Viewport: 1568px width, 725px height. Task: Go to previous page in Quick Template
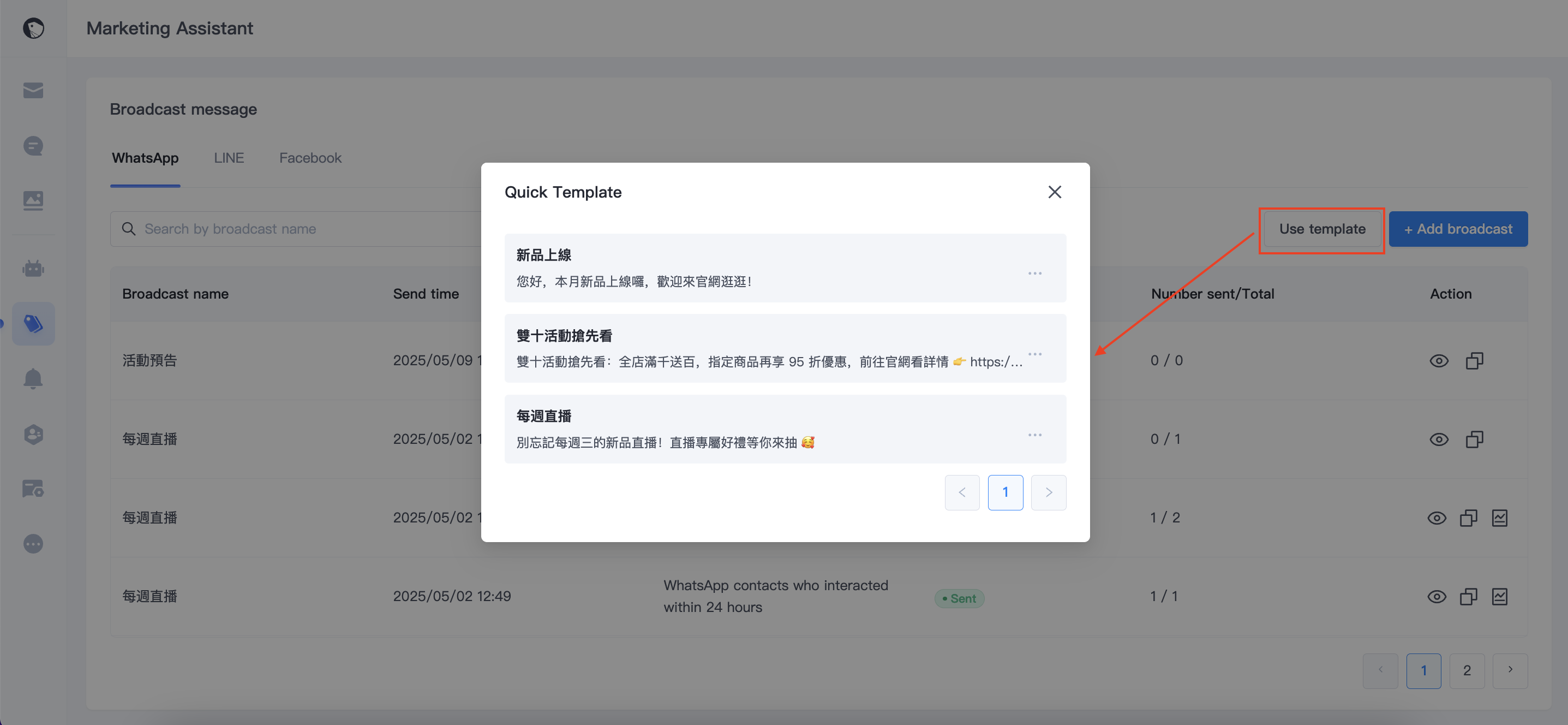pos(962,492)
